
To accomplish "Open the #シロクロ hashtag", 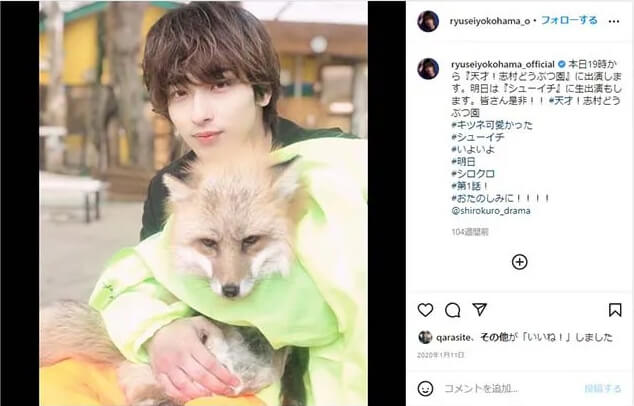I will pos(473,174).
